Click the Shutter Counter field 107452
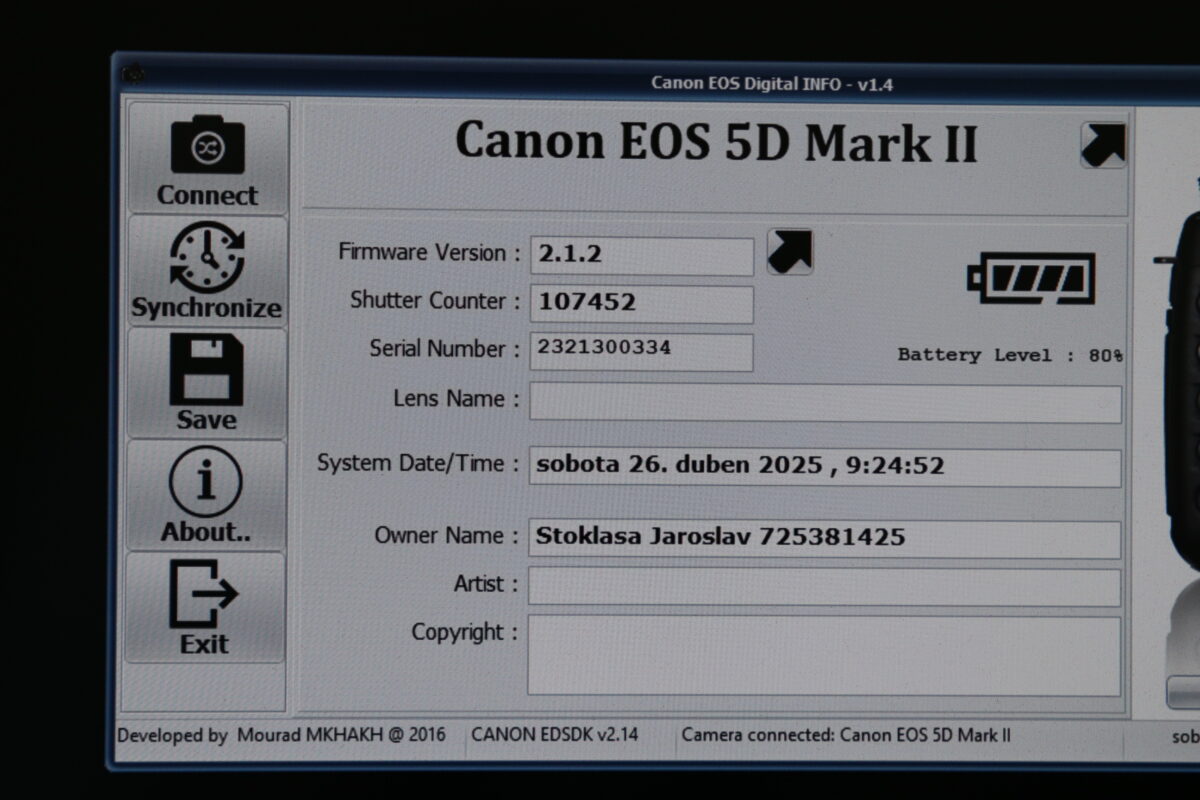The width and height of the screenshot is (1200, 800). click(641, 304)
